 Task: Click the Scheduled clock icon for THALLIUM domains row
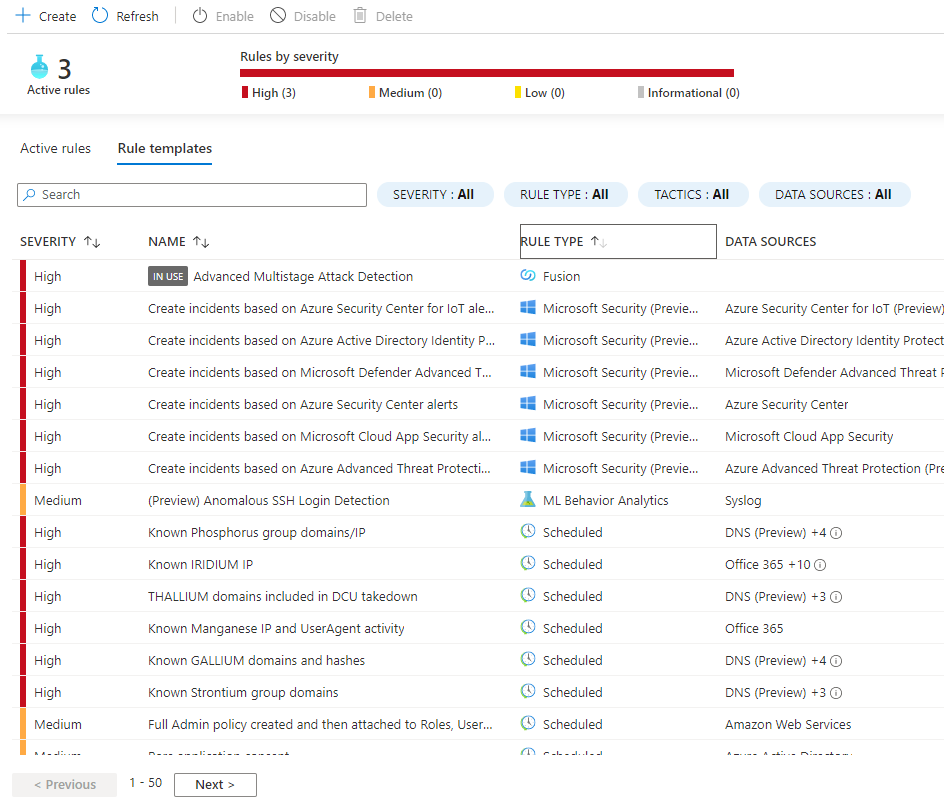[x=528, y=595]
